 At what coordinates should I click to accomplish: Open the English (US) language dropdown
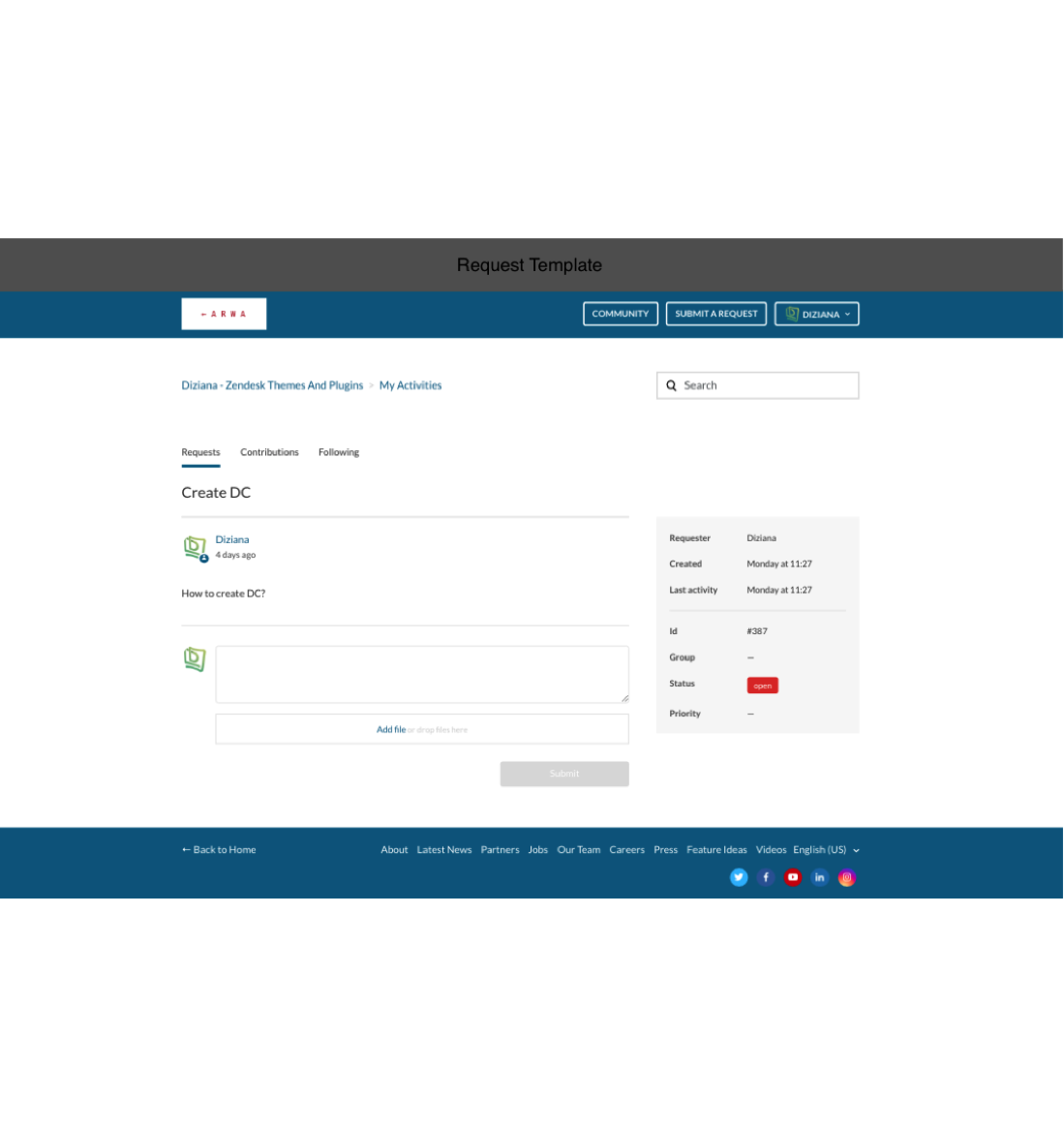point(826,850)
